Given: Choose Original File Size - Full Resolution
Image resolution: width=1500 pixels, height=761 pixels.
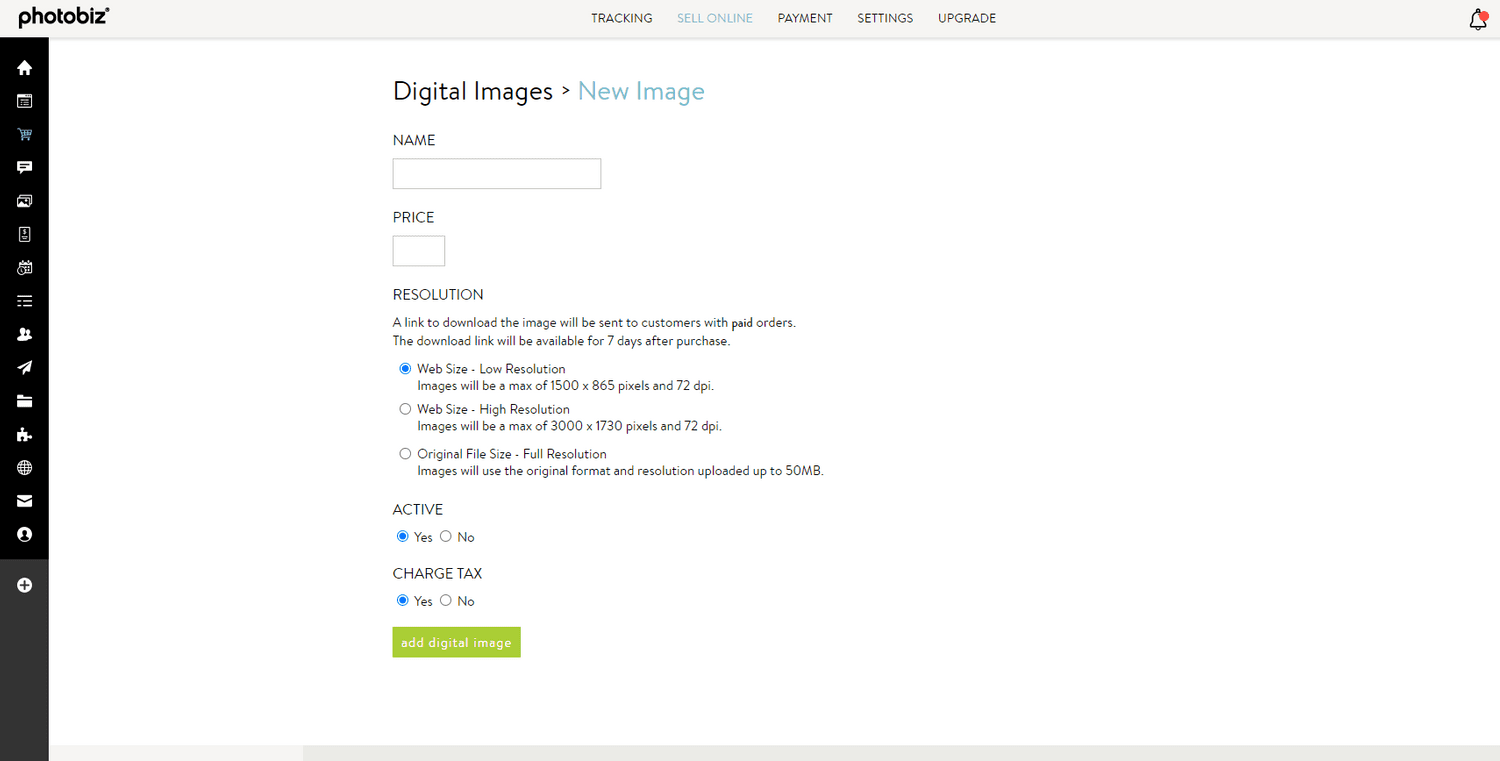Looking at the screenshot, I should coord(405,453).
